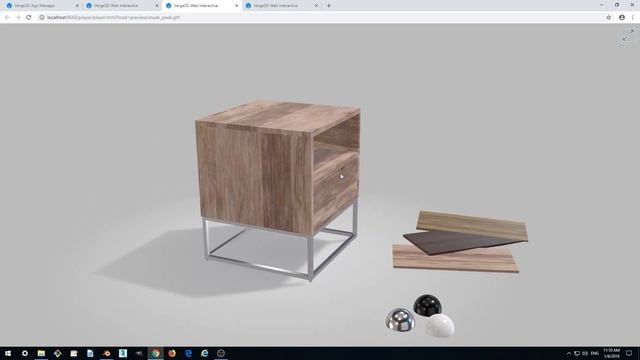Open a new browser tab
Viewport: 640px width, 360px height.
point(329,6)
